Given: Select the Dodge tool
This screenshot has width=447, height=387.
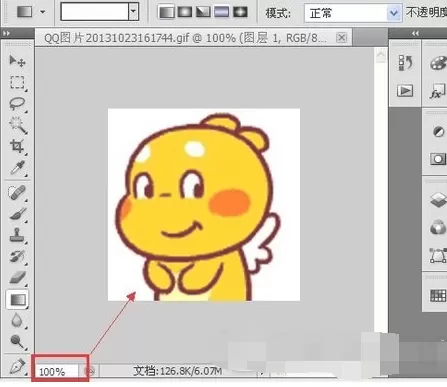Looking at the screenshot, I should pyautogui.click(x=17, y=341).
